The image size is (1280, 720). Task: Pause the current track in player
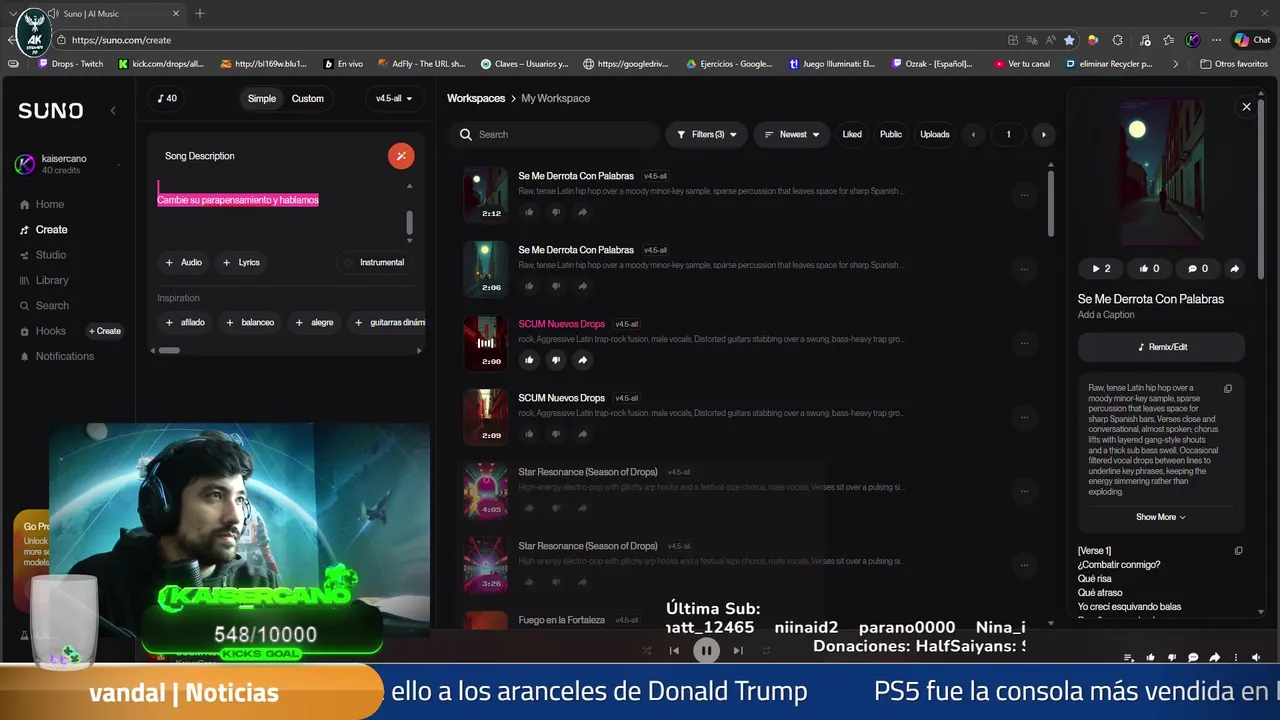pyautogui.click(x=706, y=650)
